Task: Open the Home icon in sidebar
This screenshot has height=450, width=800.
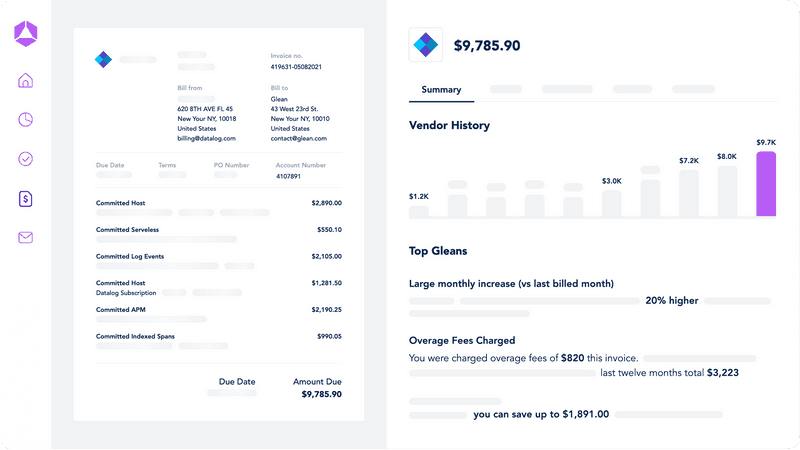Action: [26, 81]
